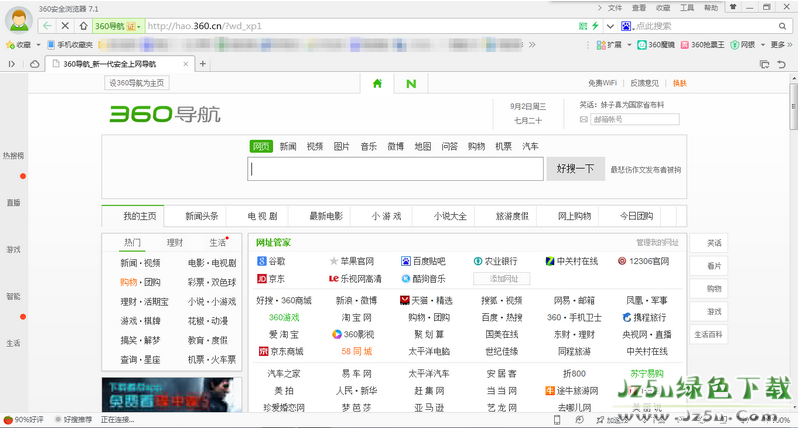Open the 手机收藏夹 bookmark folder
Screen dimensions: 798x429
point(70,45)
